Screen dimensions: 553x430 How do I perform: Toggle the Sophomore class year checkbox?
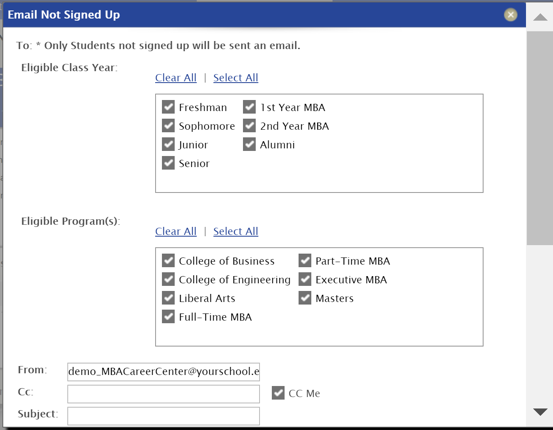(x=168, y=126)
